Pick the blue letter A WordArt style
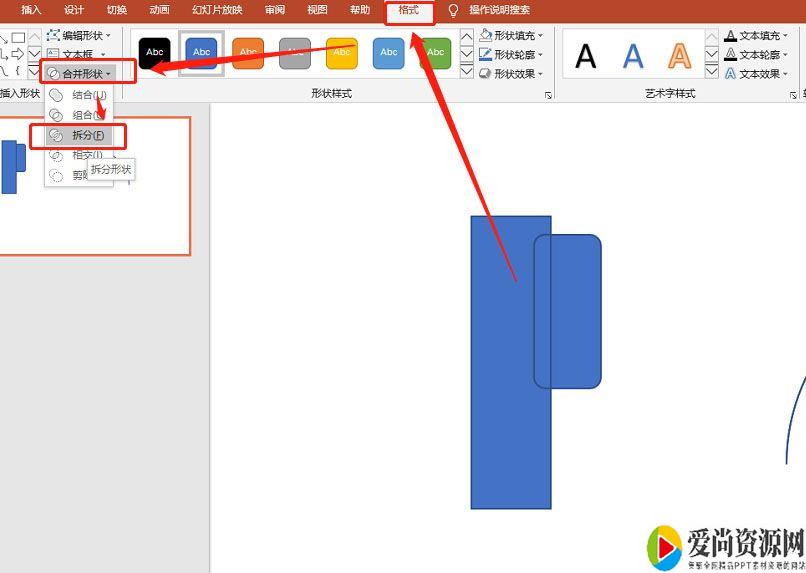 (x=633, y=55)
